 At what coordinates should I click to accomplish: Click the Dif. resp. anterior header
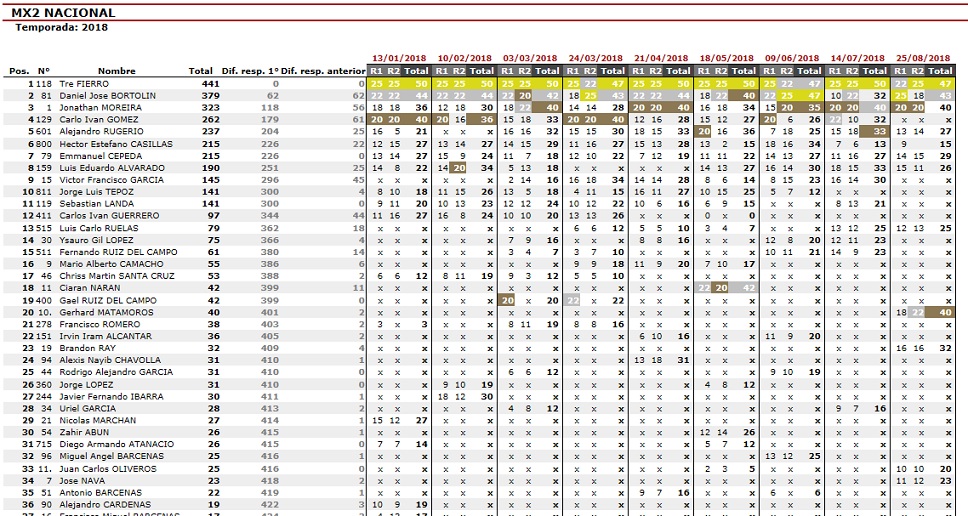[x=324, y=71]
